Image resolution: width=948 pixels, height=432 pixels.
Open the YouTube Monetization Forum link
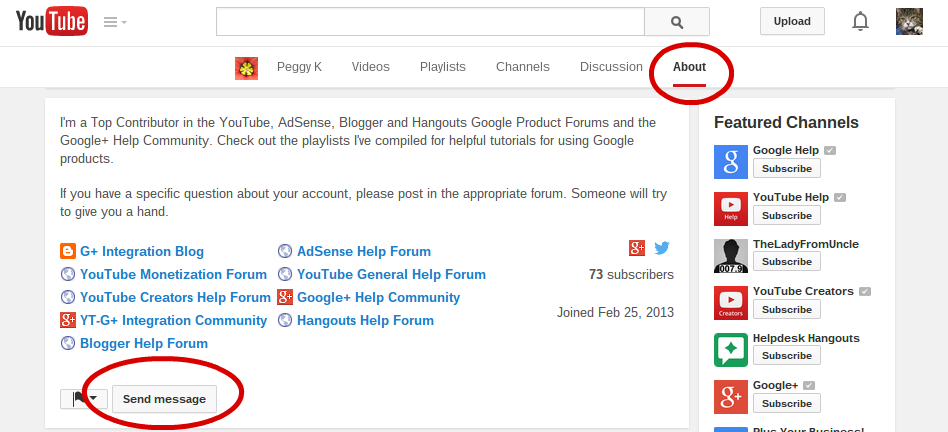coord(174,274)
